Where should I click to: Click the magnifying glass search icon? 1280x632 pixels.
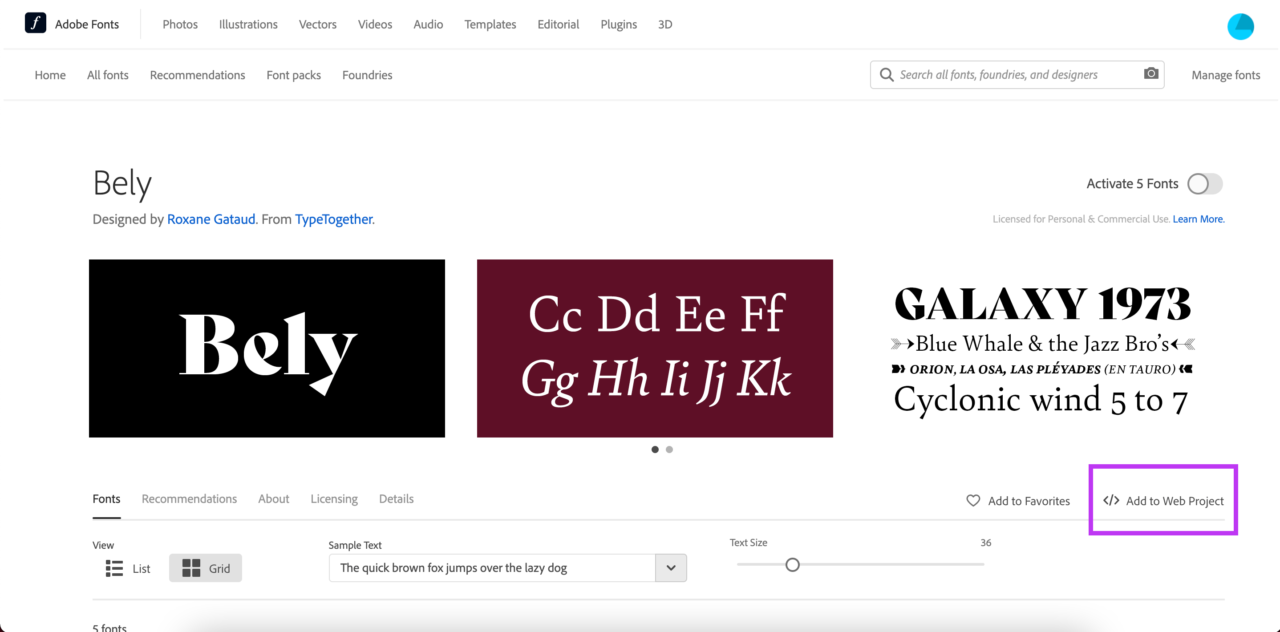pyautogui.click(x=887, y=74)
